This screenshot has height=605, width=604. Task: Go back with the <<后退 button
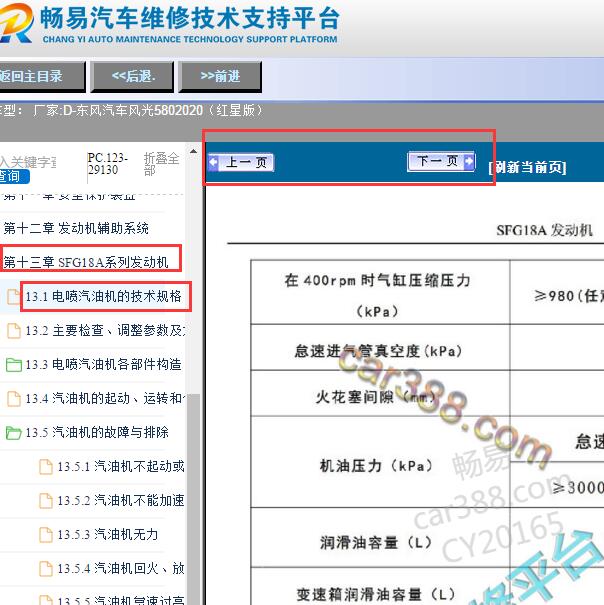[x=132, y=76]
